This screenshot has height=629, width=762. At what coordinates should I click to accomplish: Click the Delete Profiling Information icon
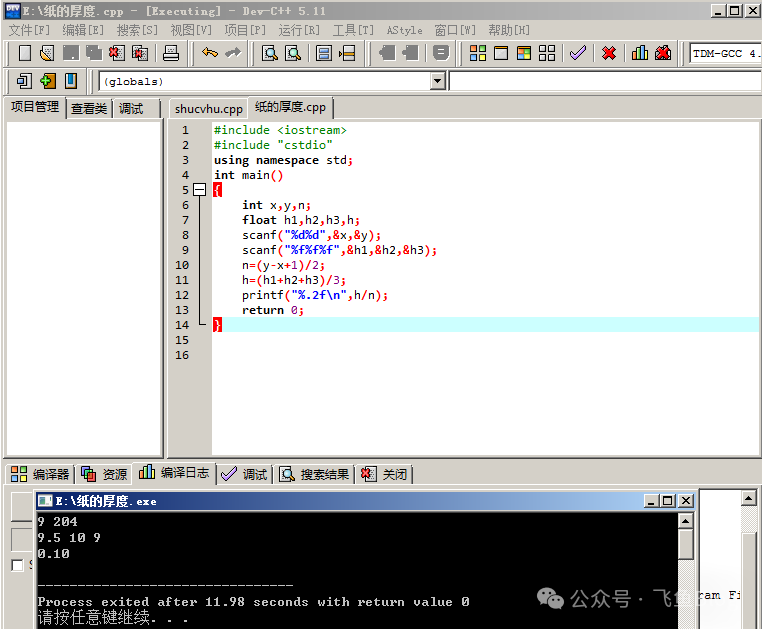(663, 52)
